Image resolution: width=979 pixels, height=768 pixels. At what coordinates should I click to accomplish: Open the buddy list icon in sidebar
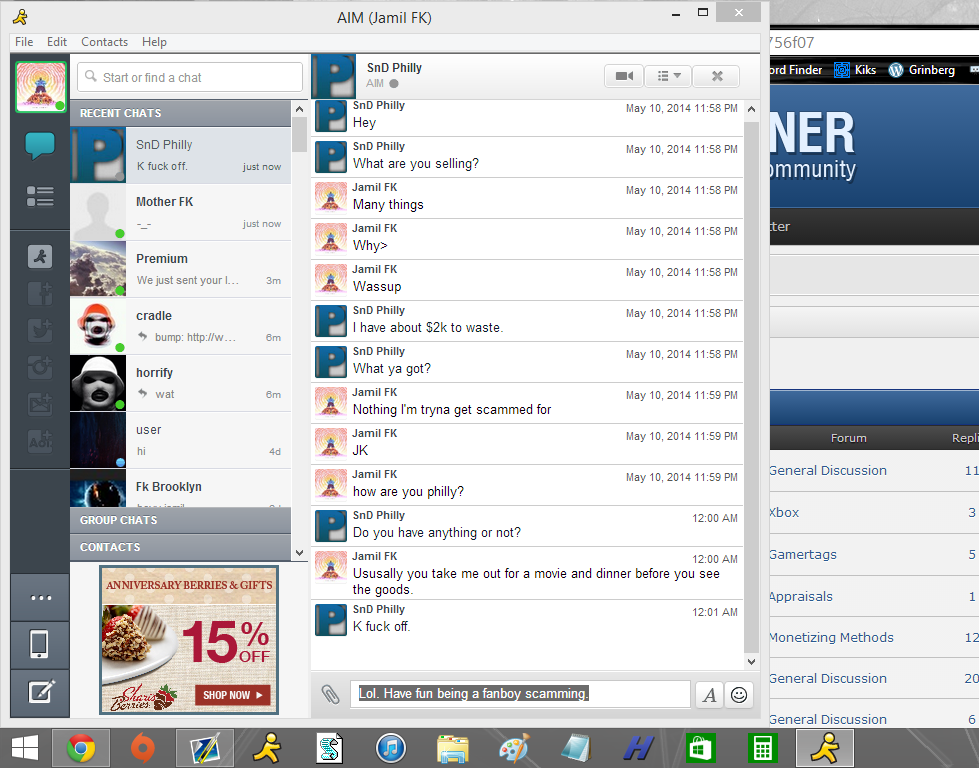(40, 196)
